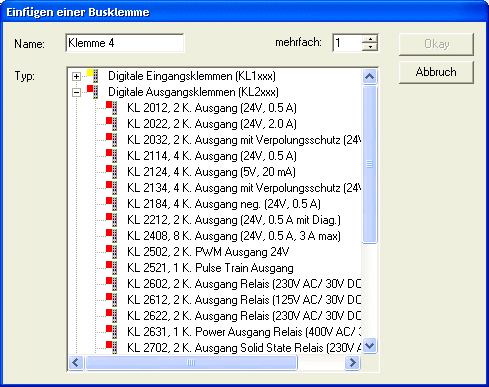Click the vertical scrollbar down arrow
The width and height of the screenshot is (489, 387).
pyautogui.click(x=369, y=346)
